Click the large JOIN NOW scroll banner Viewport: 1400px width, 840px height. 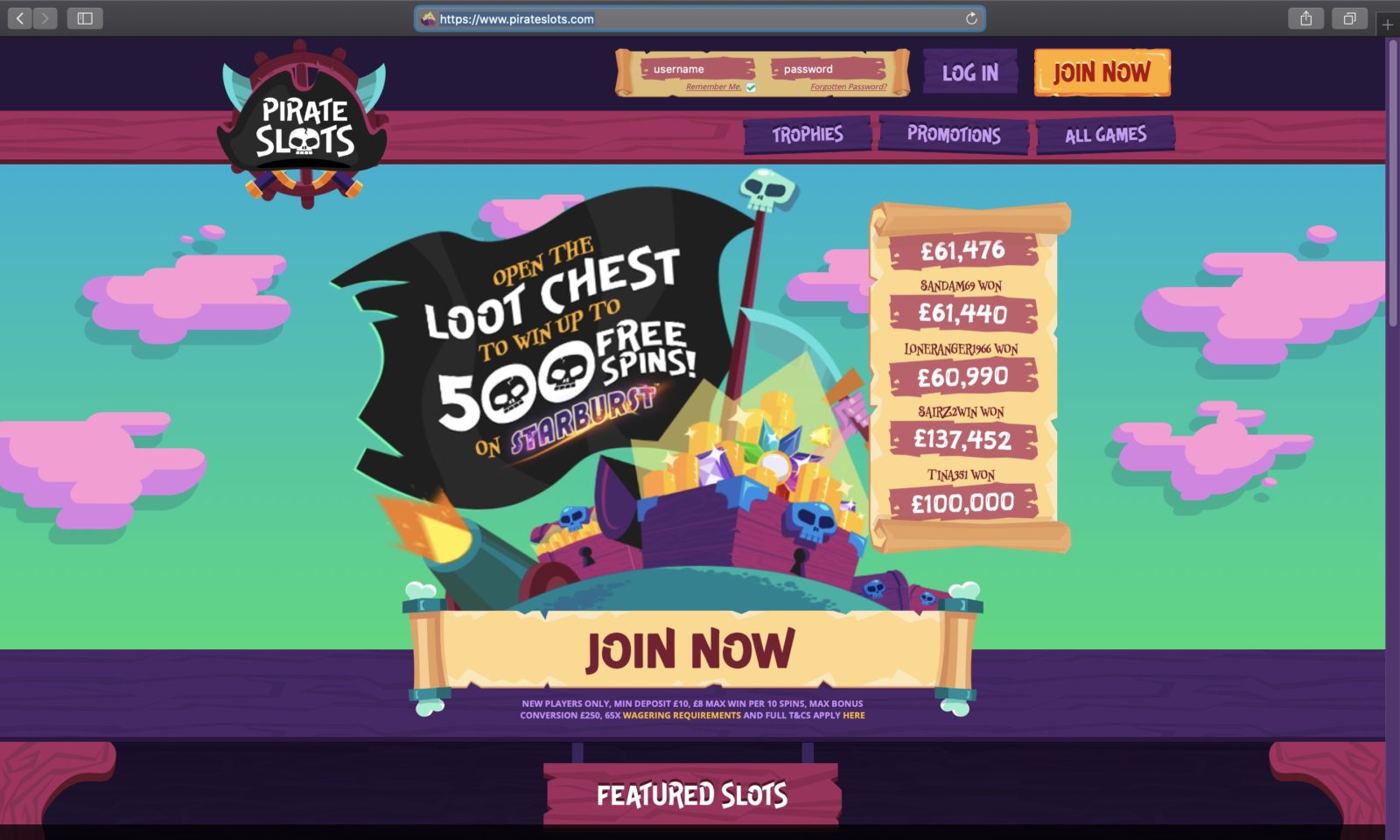pos(691,650)
